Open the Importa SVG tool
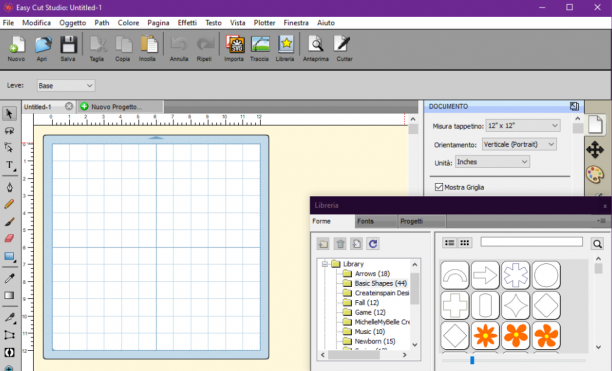This screenshot has height=371, width=612. (x=234, y=48)
